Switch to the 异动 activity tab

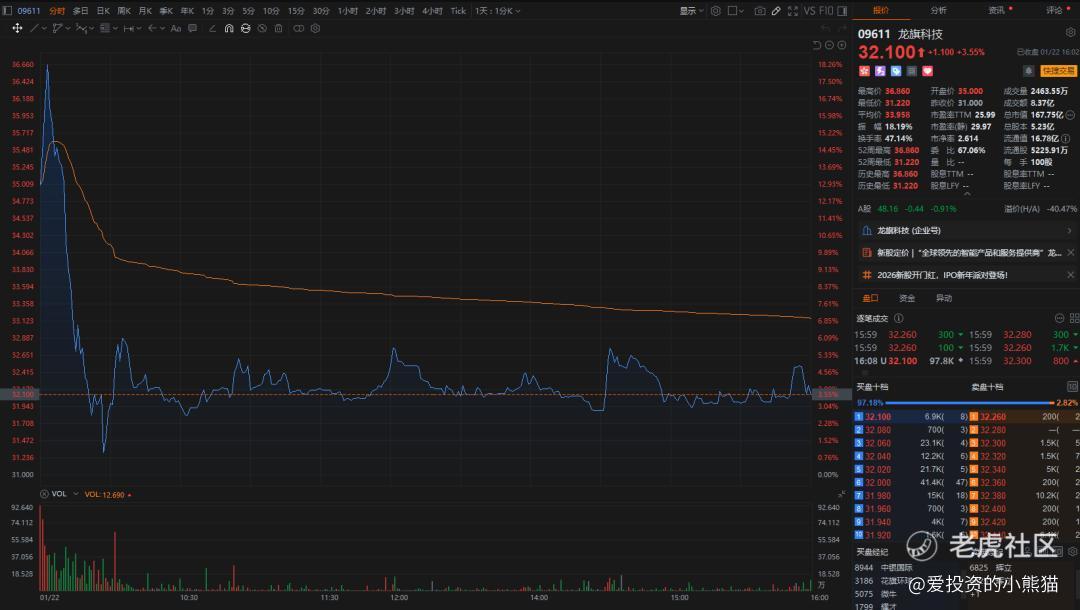click(x=944, y=298)
